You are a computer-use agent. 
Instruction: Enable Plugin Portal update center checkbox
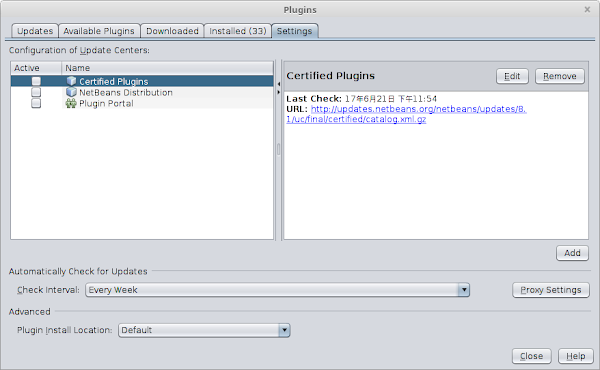pyautogui.click(x=36, y=103)
